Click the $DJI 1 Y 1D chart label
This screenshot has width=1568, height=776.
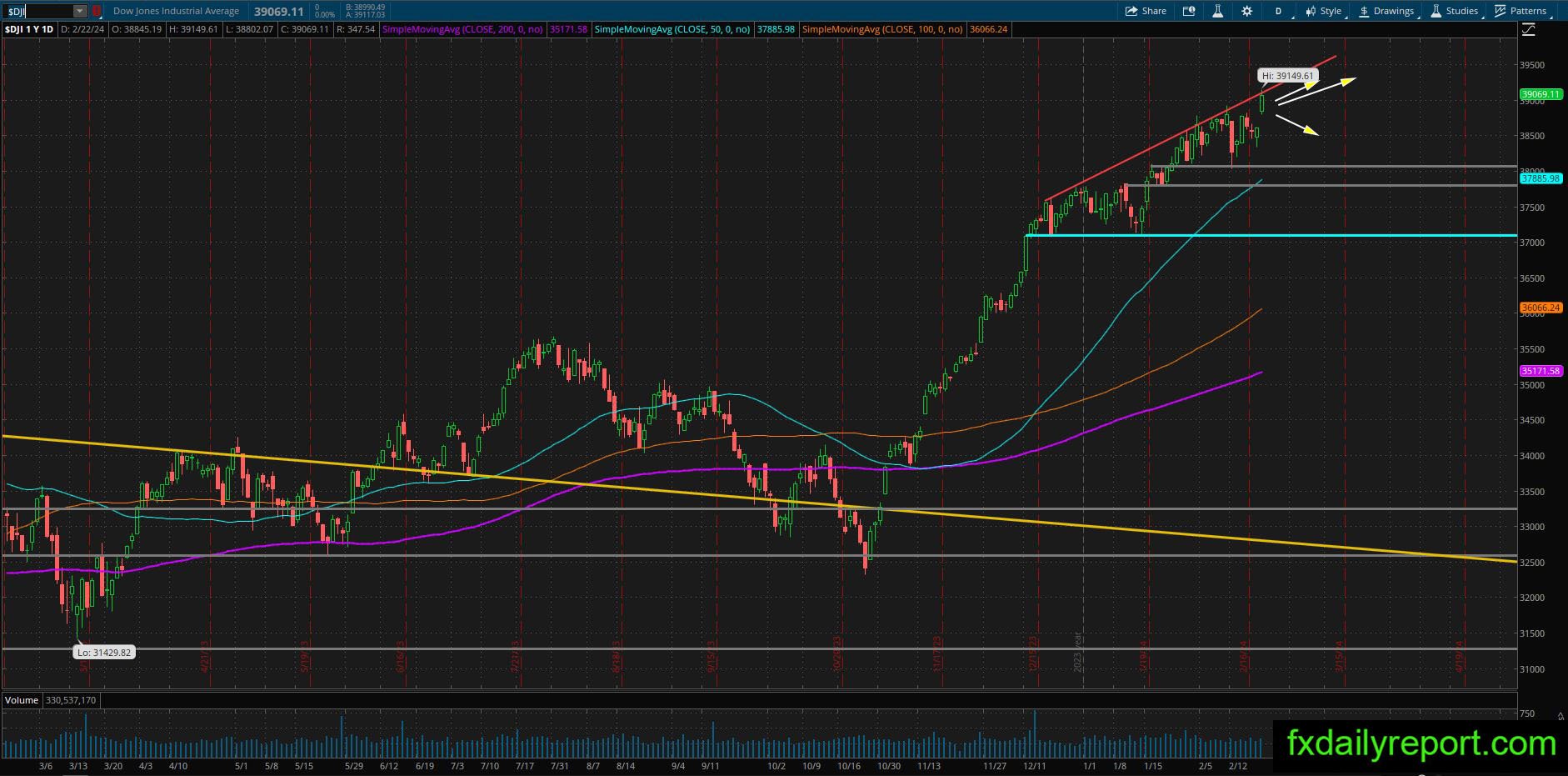point(29,29)
